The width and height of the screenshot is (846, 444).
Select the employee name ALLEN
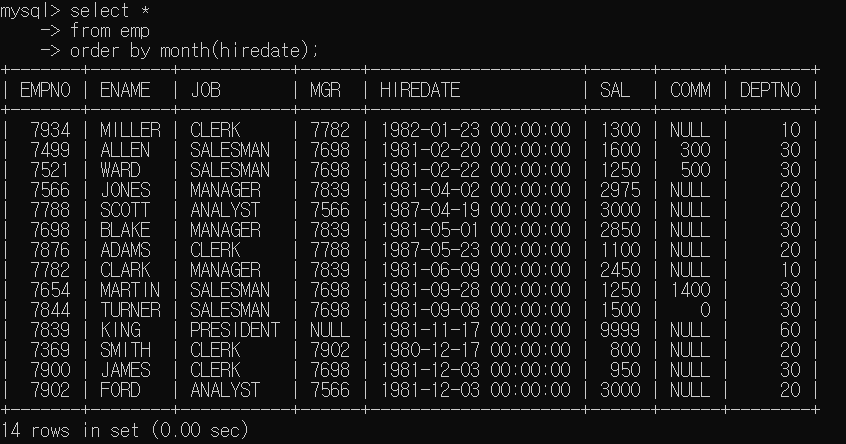pyautogui.click(x=125, y=150)
